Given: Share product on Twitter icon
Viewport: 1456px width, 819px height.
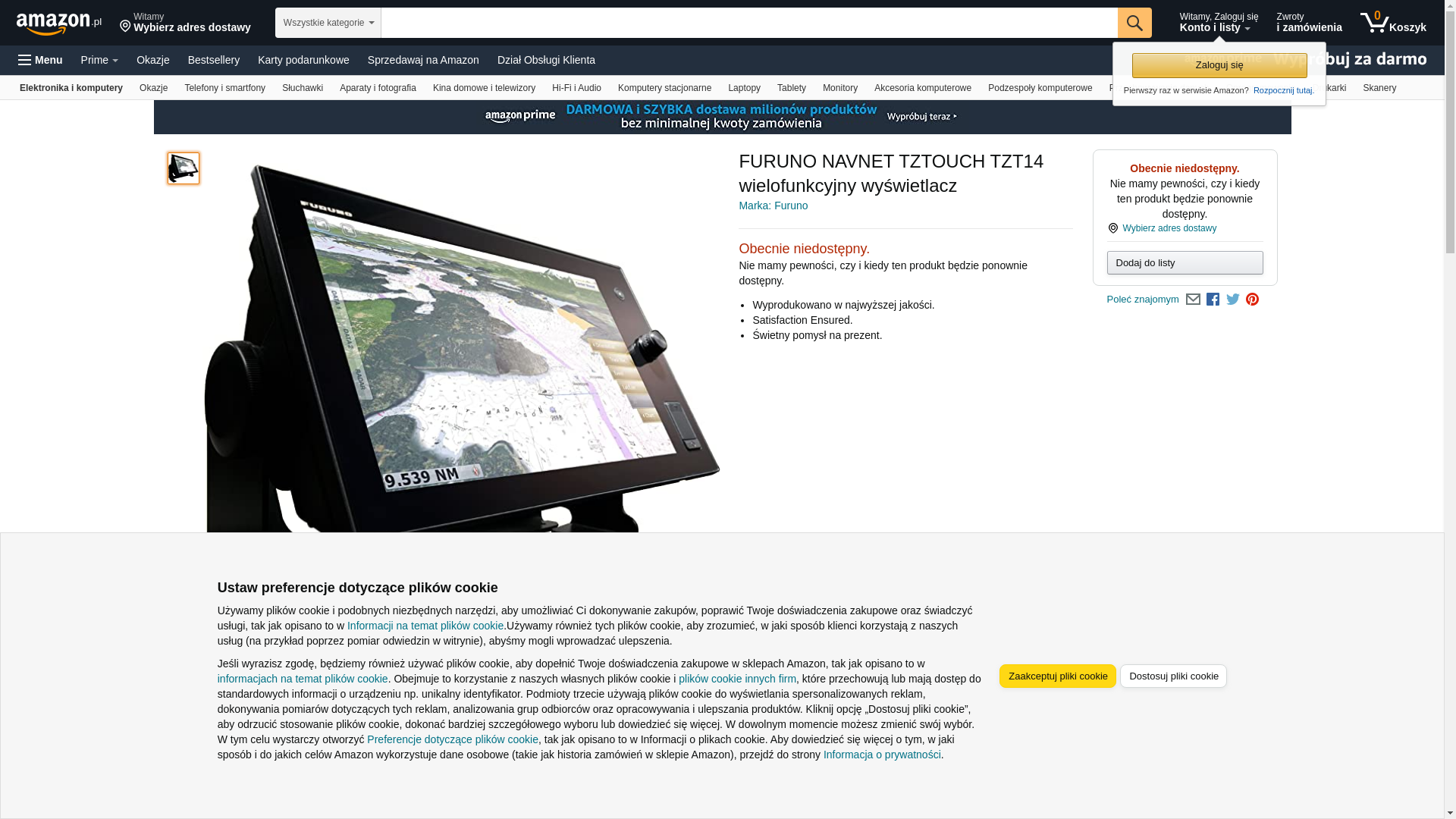Looking at the screenshot, I should pos(1233,300).
